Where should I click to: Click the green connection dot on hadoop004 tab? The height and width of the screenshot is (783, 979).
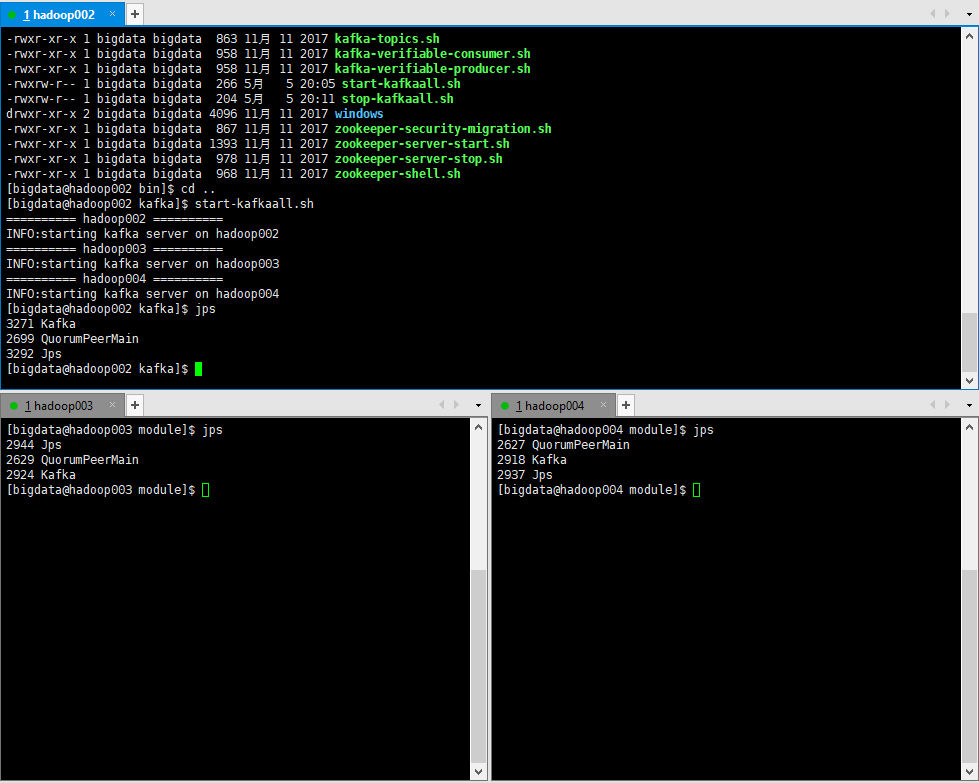tap(504, 406)
